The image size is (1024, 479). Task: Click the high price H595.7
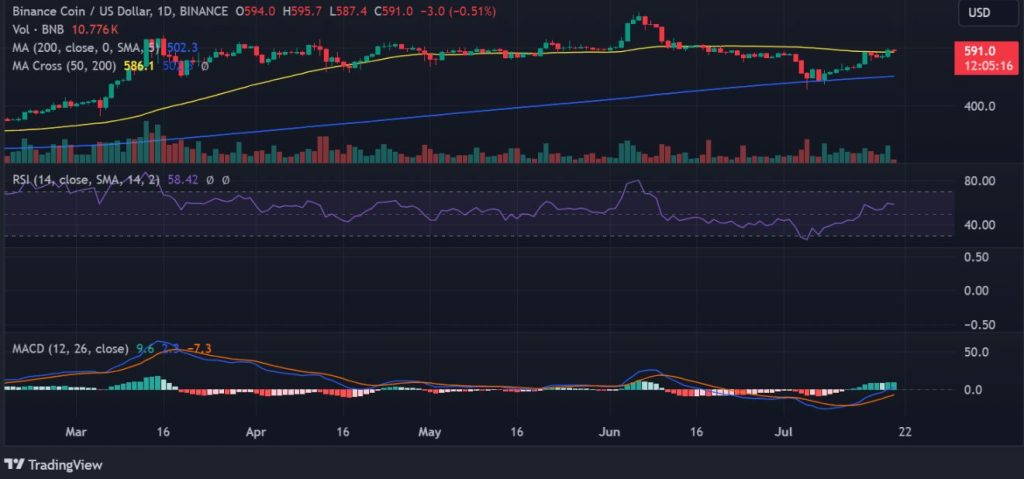302,12
